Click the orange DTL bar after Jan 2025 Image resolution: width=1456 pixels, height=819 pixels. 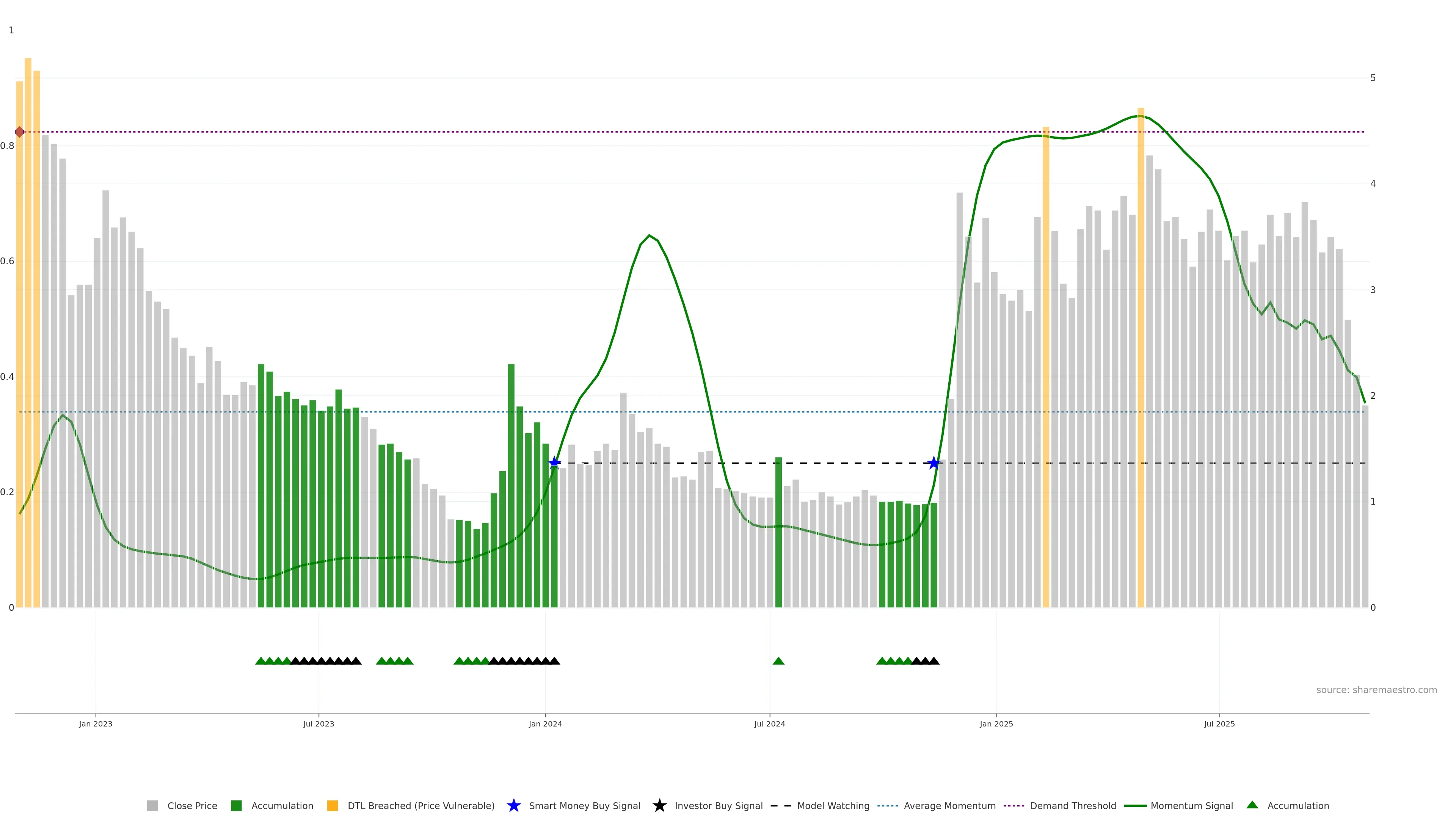coord(1046,367)
